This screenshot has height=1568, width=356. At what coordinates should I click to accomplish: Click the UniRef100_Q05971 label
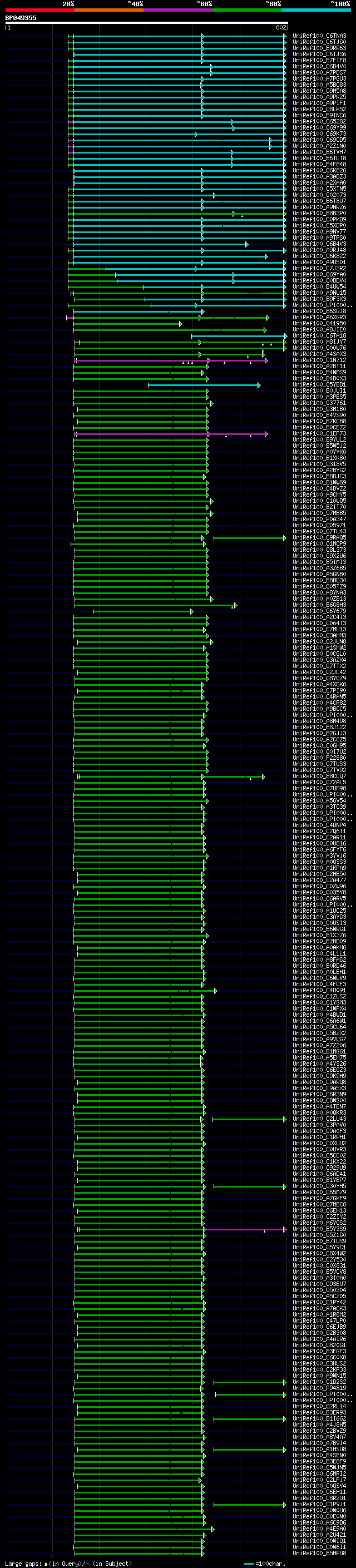[319, 525]
